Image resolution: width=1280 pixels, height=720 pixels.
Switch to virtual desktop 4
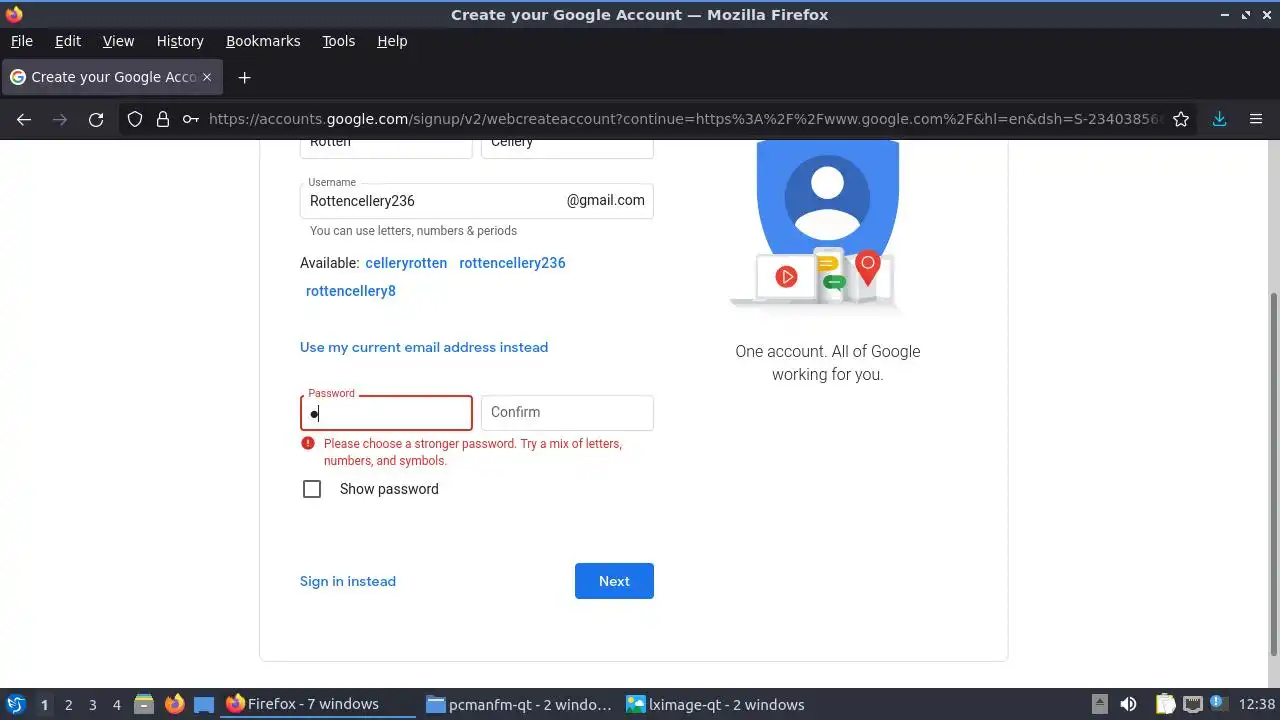116,705
